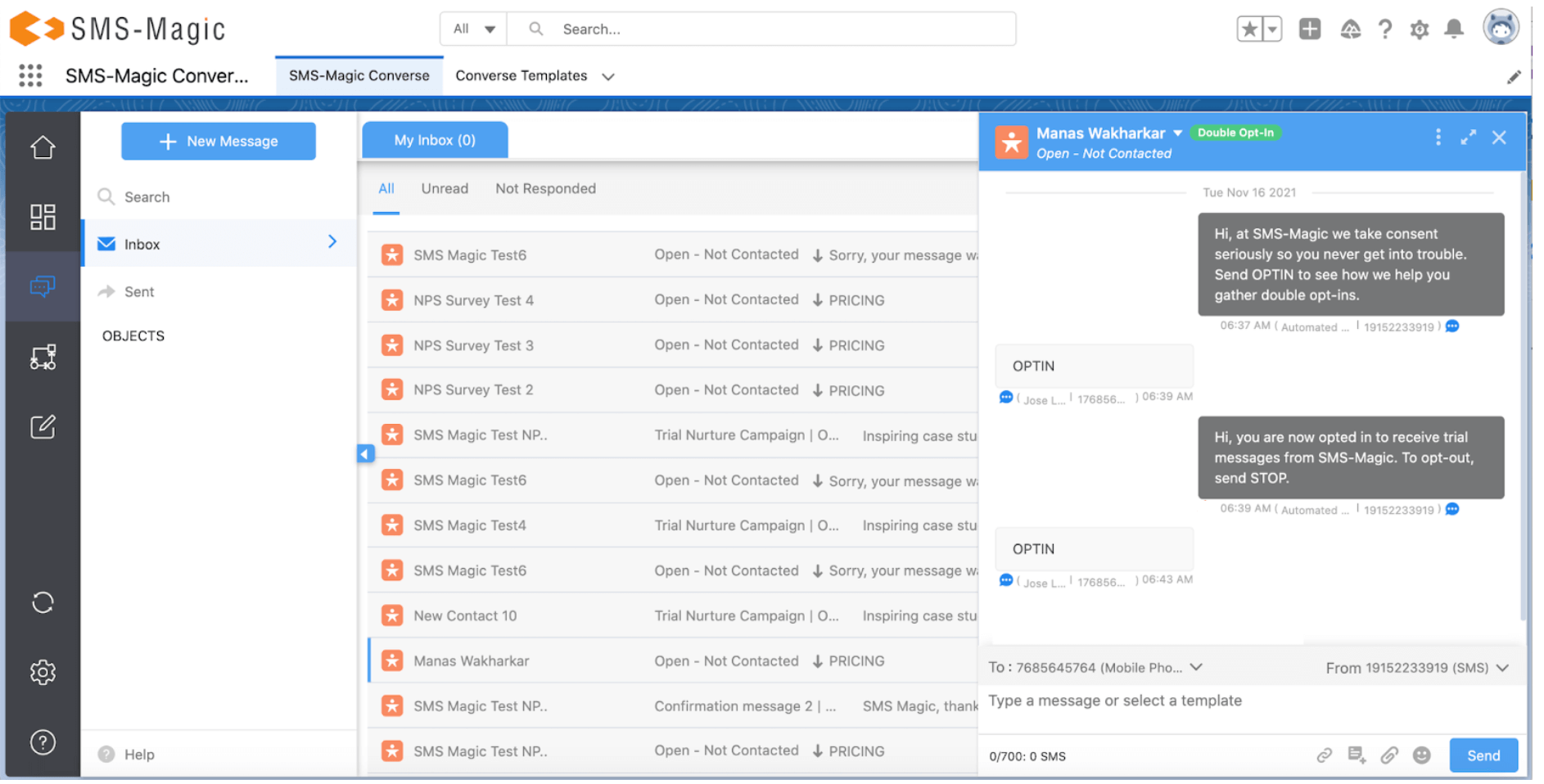Select the My Inbox (0) tab
Image resolution: width=1544 pixels, height=784 pixels.
[435, 140]
